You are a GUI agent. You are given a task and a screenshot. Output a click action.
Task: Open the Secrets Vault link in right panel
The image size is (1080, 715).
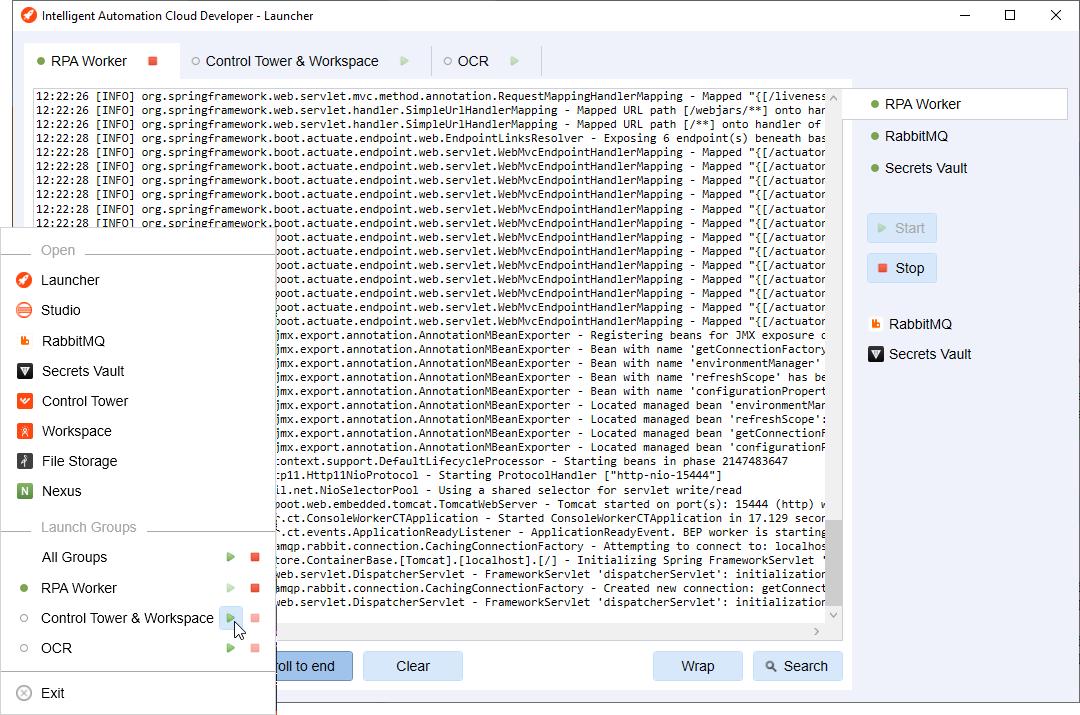(930, 354)
